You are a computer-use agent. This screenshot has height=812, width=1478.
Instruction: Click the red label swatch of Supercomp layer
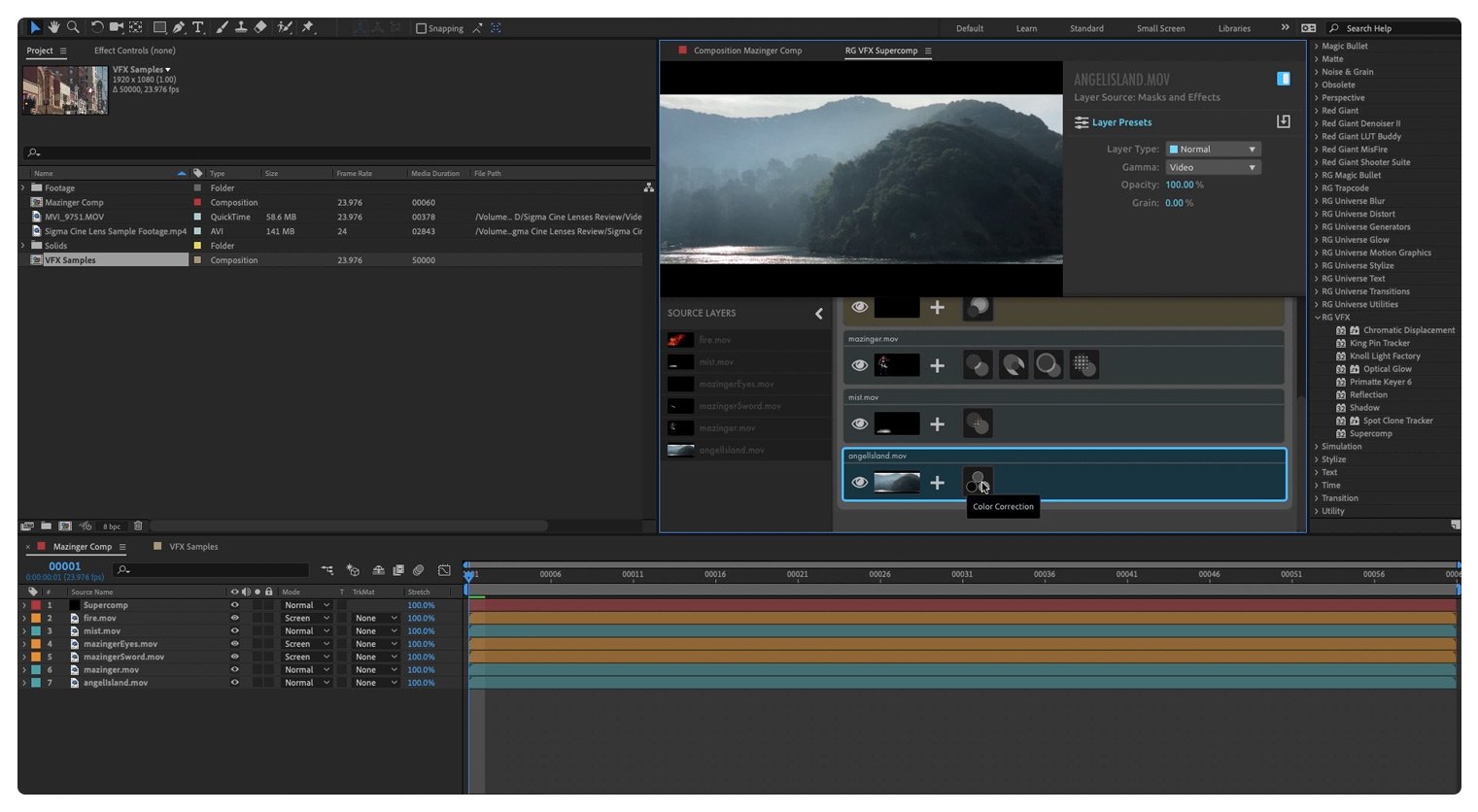coord(36,605)
